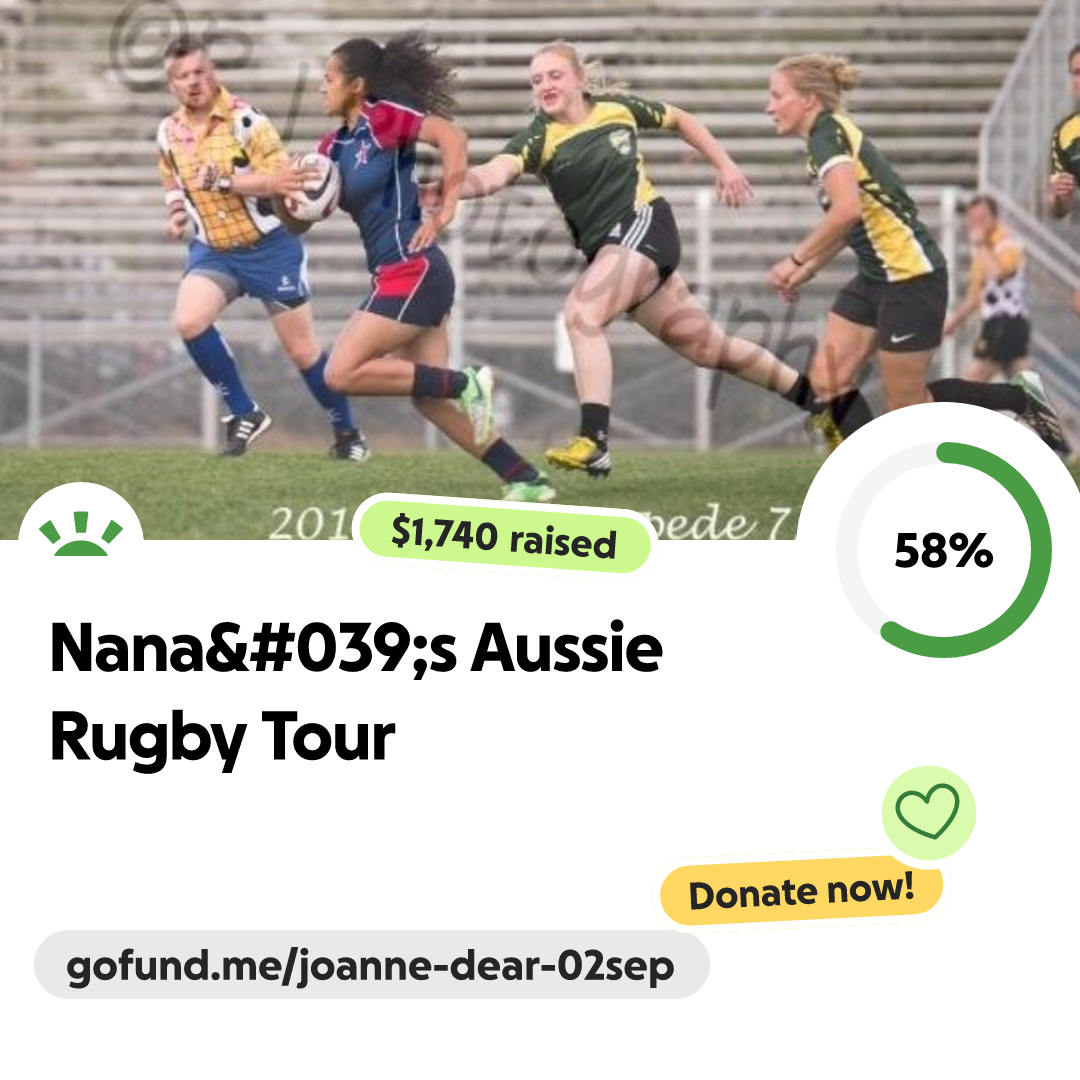Click the 58% progress label
The width and height of the screenshot is (1080, 1080).
point(944,550)
